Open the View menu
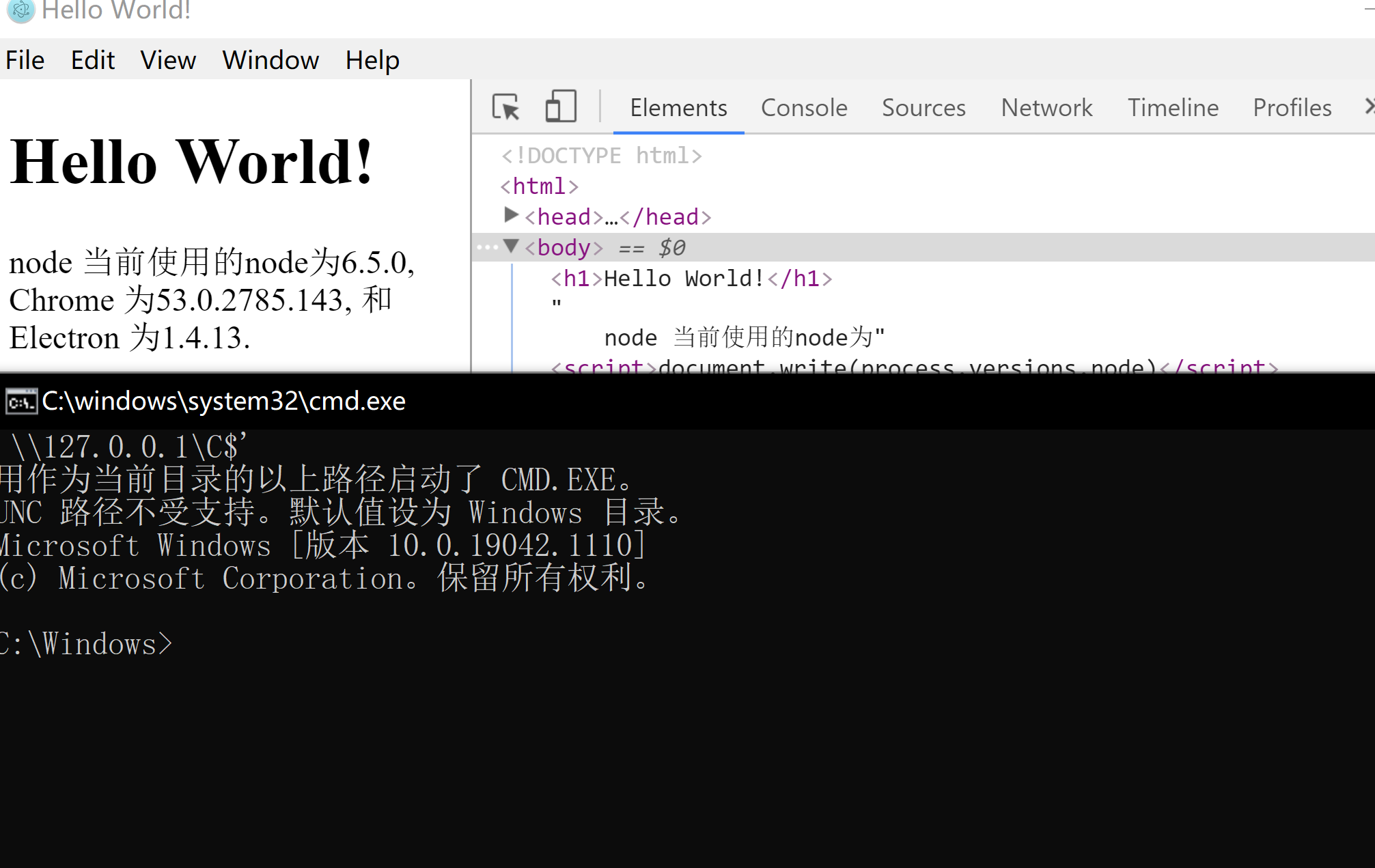The height and width of the screenshot is (868, 1375). (x=168, y=60)
